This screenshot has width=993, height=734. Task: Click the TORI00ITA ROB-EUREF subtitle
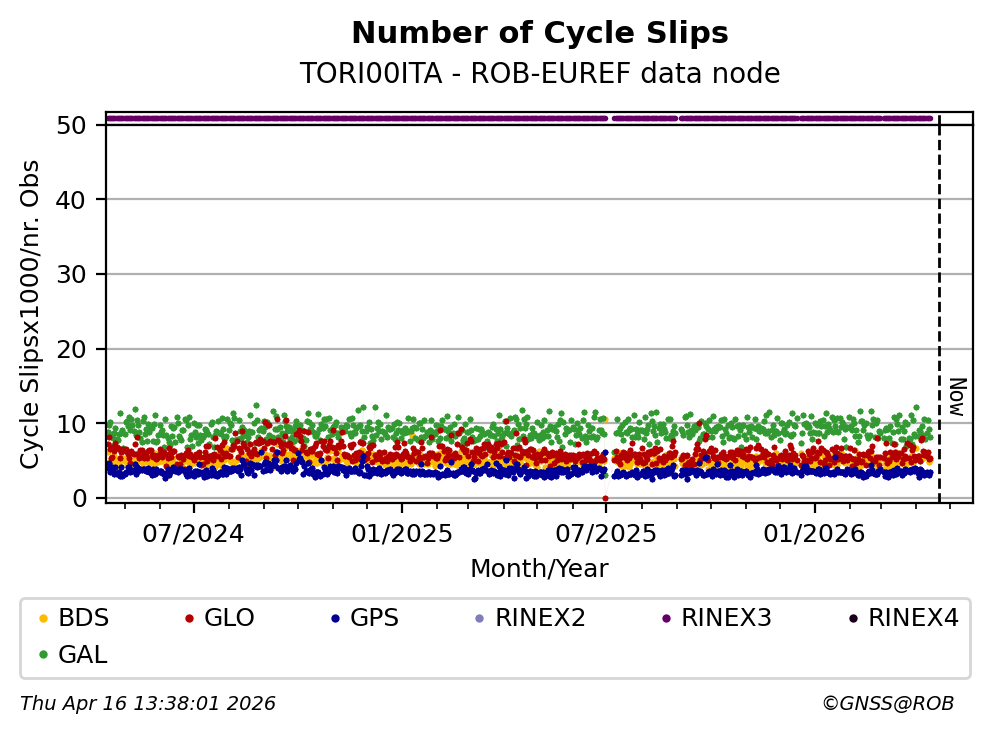click(540, 74)
